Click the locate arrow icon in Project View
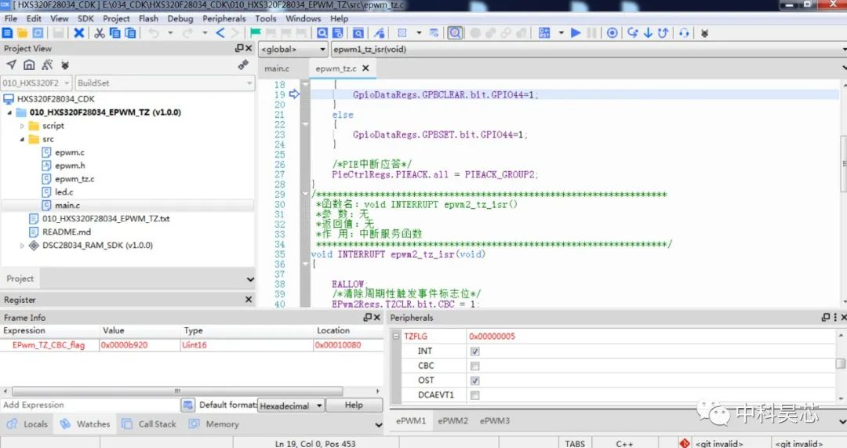This screenshot has width=847, height=448. point(11,65)
